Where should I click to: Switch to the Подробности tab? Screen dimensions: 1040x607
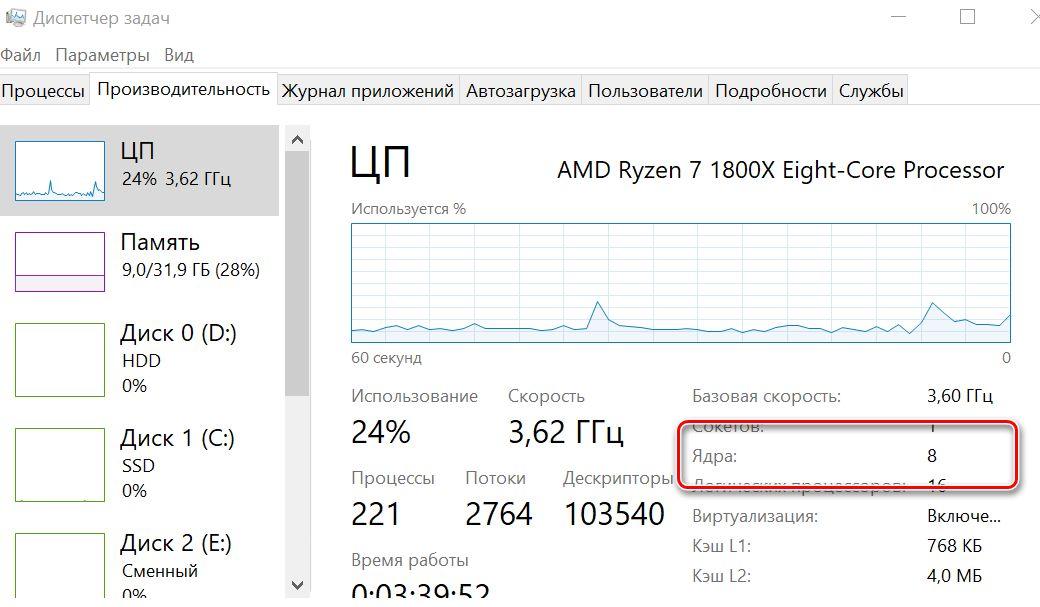pyautogui.click(x=771, y=91)
